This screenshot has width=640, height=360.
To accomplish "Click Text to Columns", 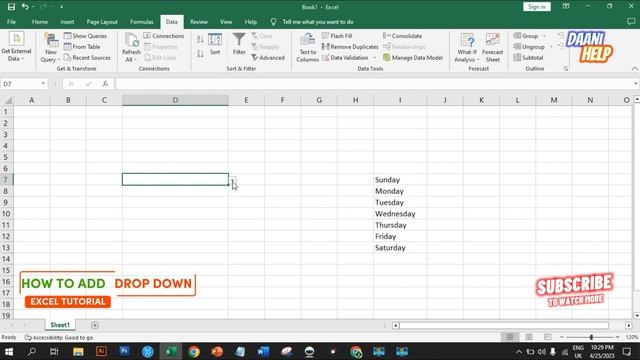I will coord(307,48).
